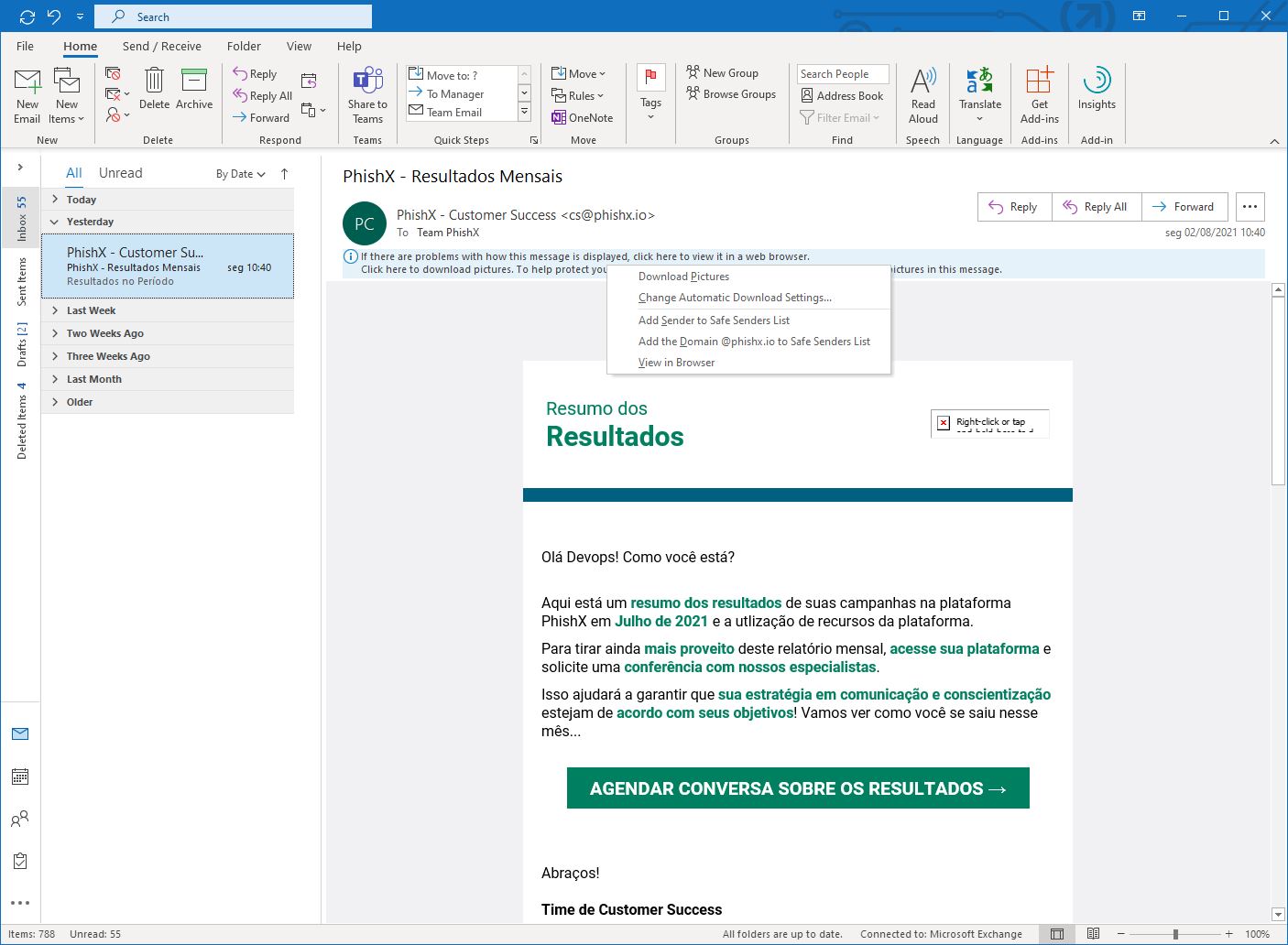
Task: Switch to the View tab
Action: tap(299, 46)
